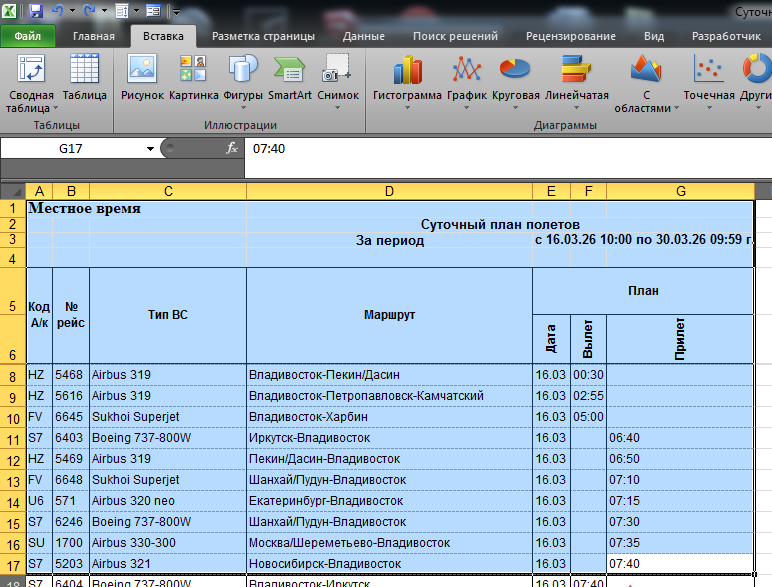Open the Name Box dropdown arrow

[150, 149]
